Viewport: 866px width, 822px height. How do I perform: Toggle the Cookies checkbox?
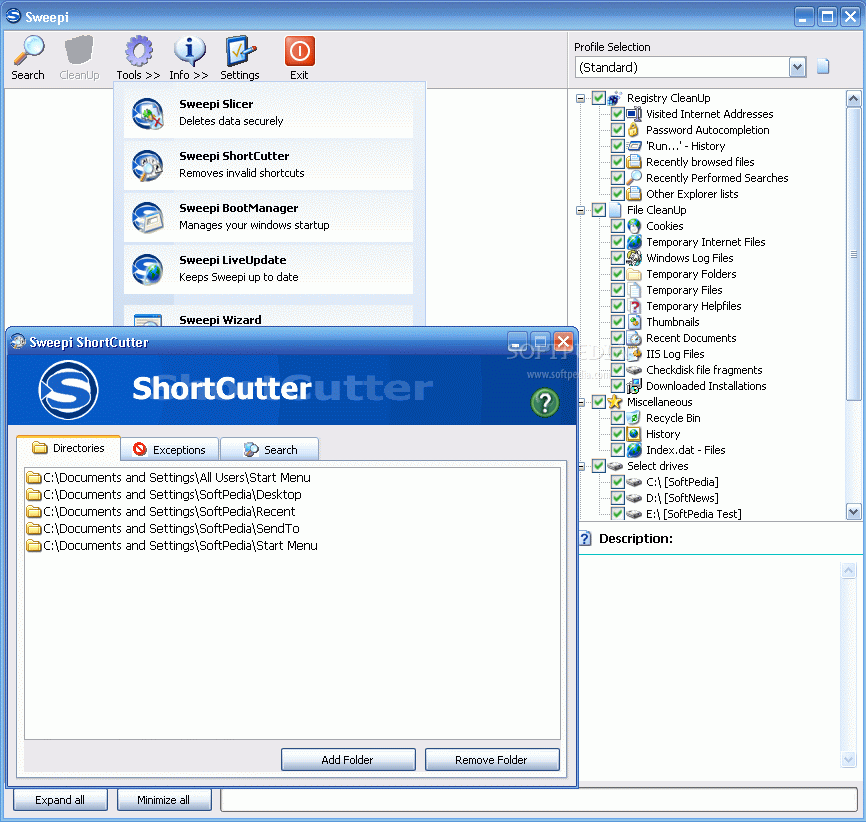coord(618,226)
